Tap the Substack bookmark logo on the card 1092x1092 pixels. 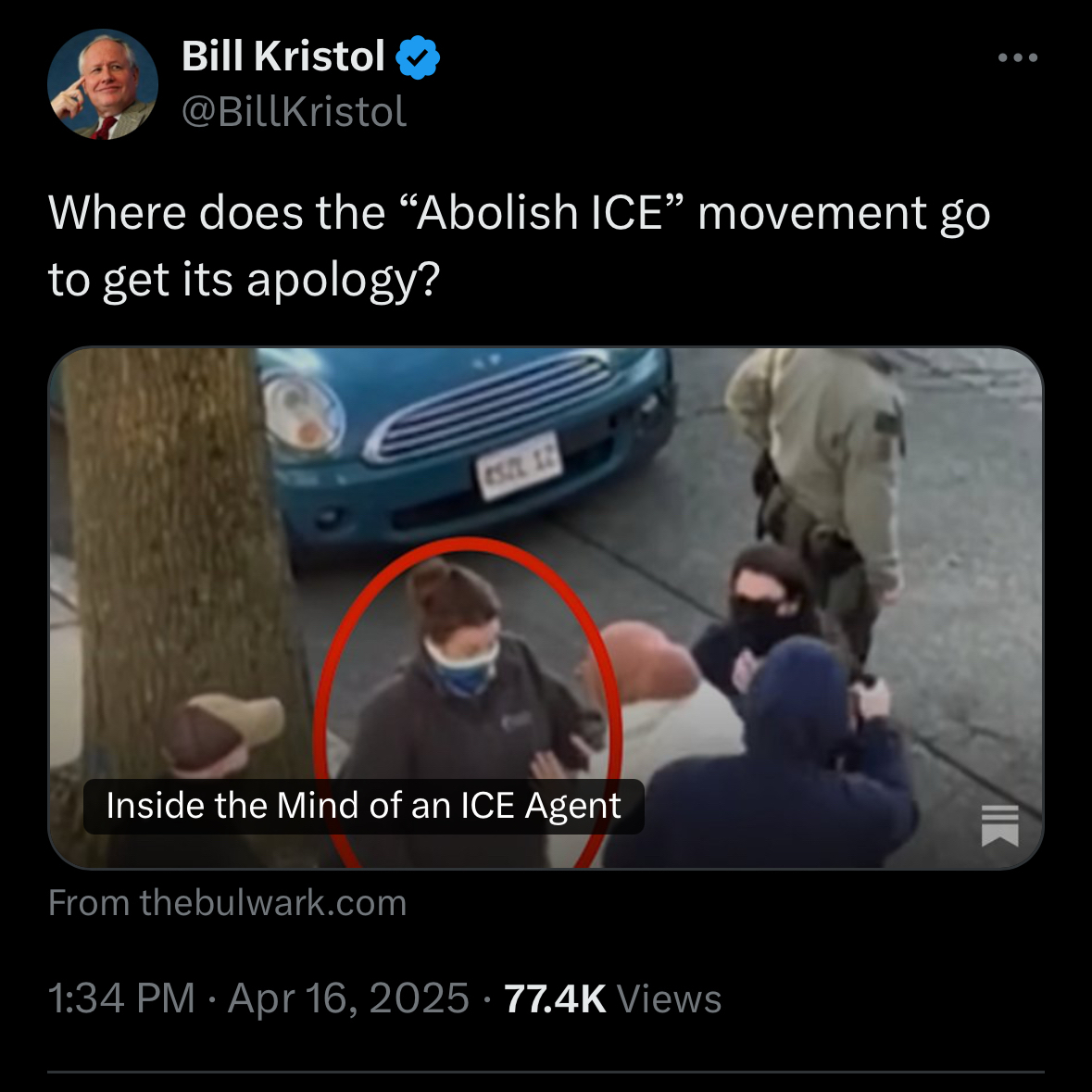(999, 825)
